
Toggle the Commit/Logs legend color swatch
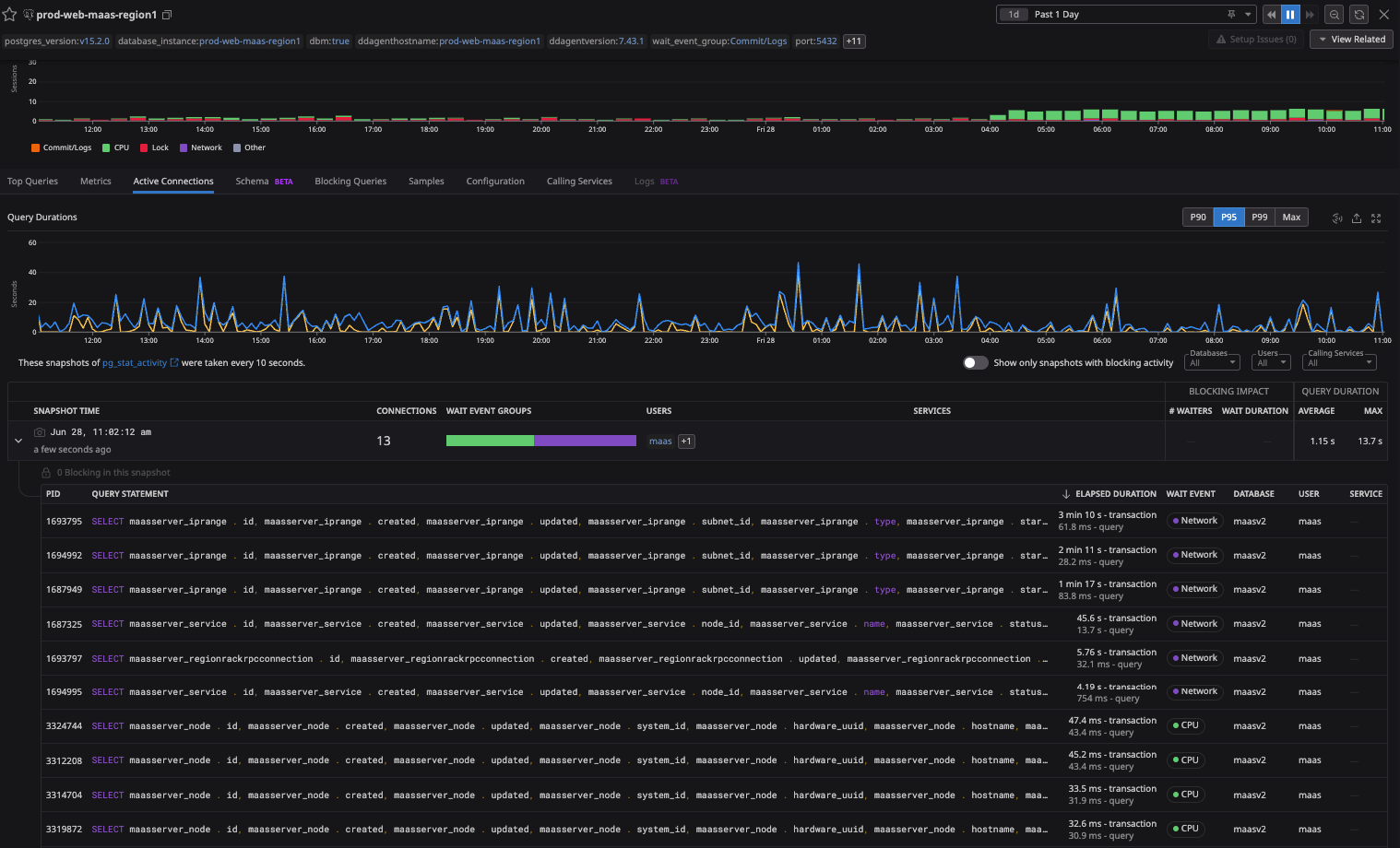coord(35,147)
